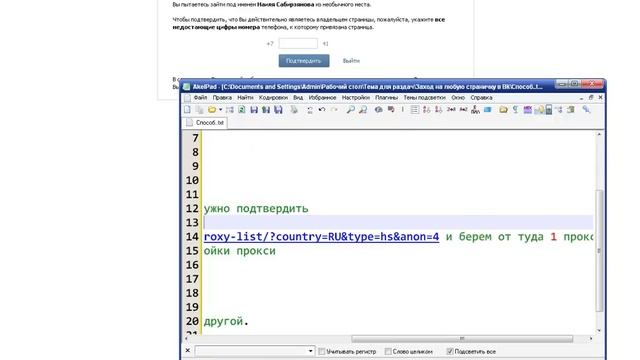Click the horizontal scrollbar thumb in editor
The width and height of the screenshot is (640, 360).
pyautogui.click(x=462, y=339)
